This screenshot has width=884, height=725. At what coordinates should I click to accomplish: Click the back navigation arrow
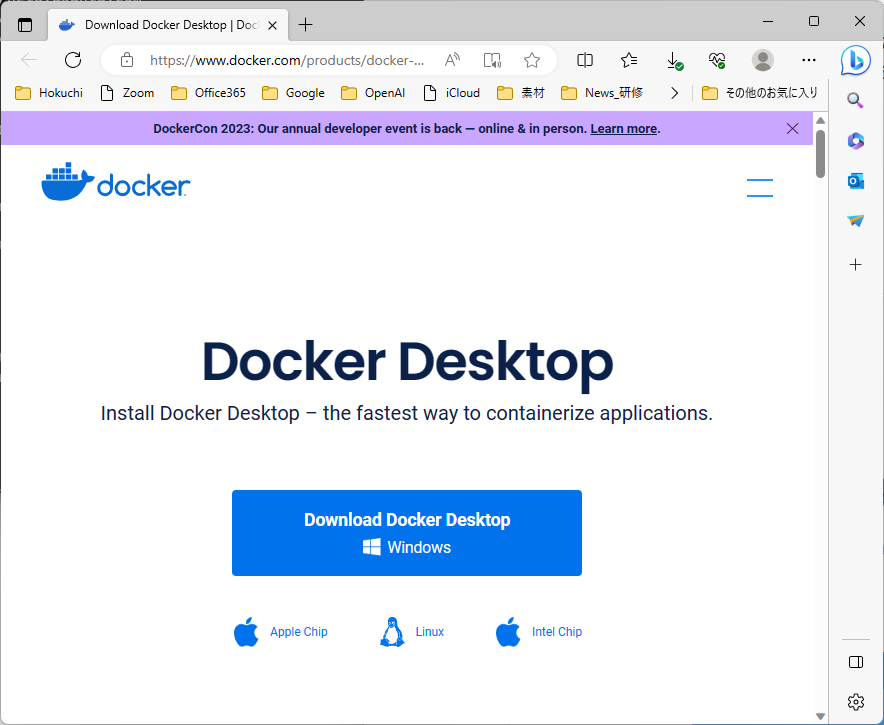point(29,60)
